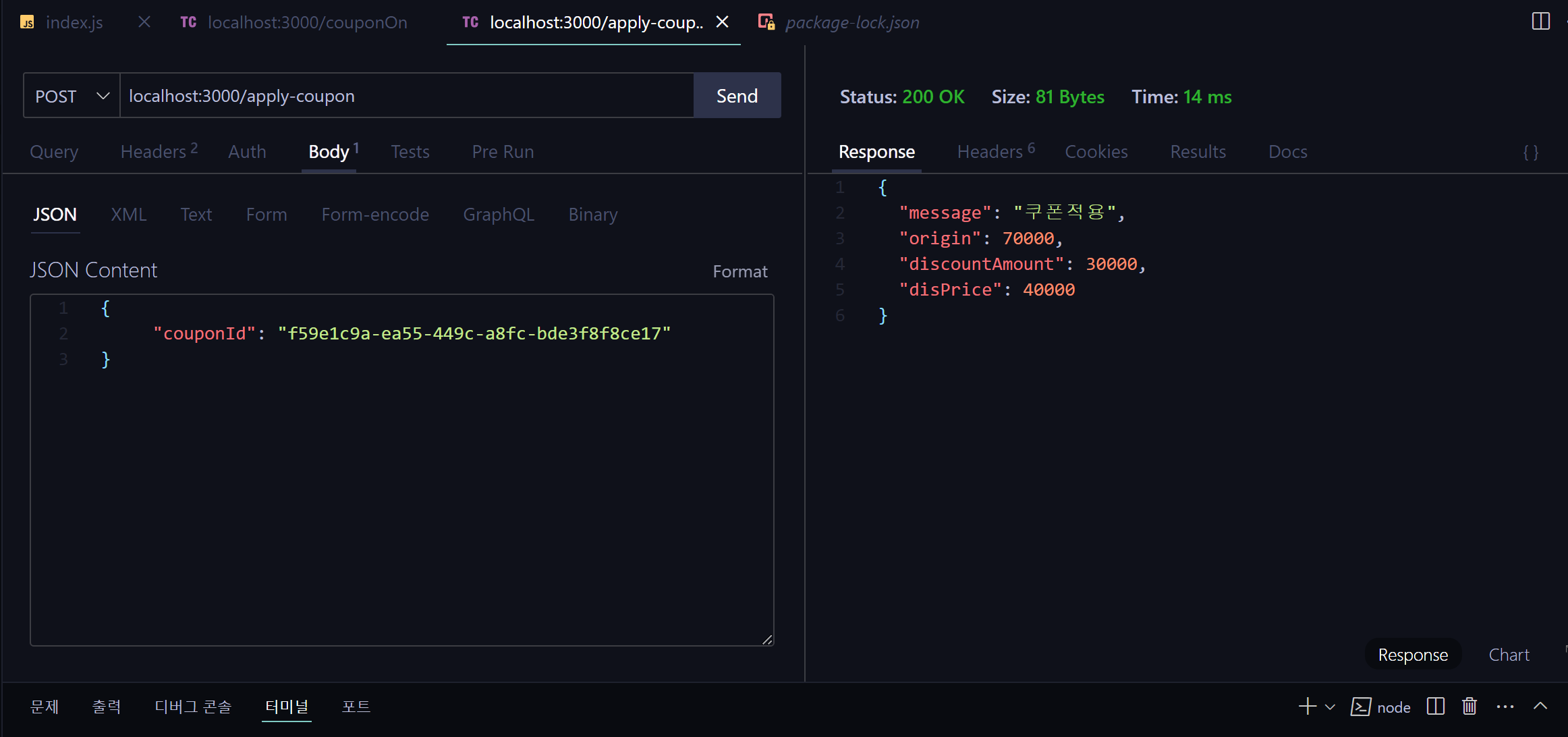Image resolution: width=1568 pixels, height=737 pixels.
Task: Click the plus icon to add a new terminal
Action: pyautogui.click(x=1307, y=707)
